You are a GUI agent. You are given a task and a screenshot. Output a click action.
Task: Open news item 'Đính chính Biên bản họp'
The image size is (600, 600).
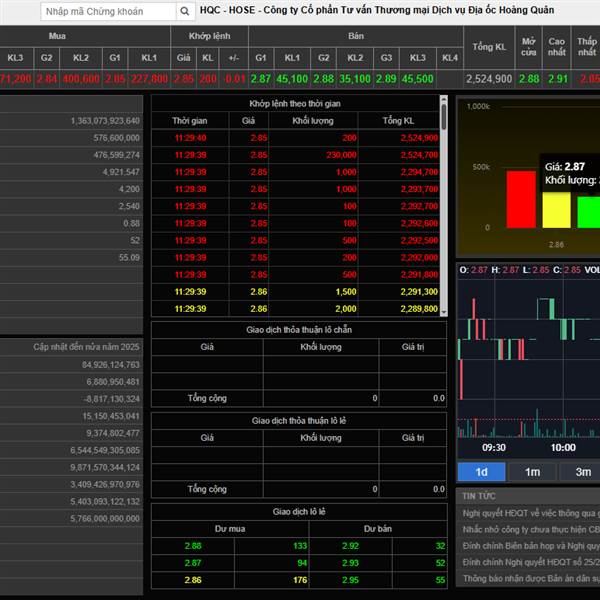(530, 546)
